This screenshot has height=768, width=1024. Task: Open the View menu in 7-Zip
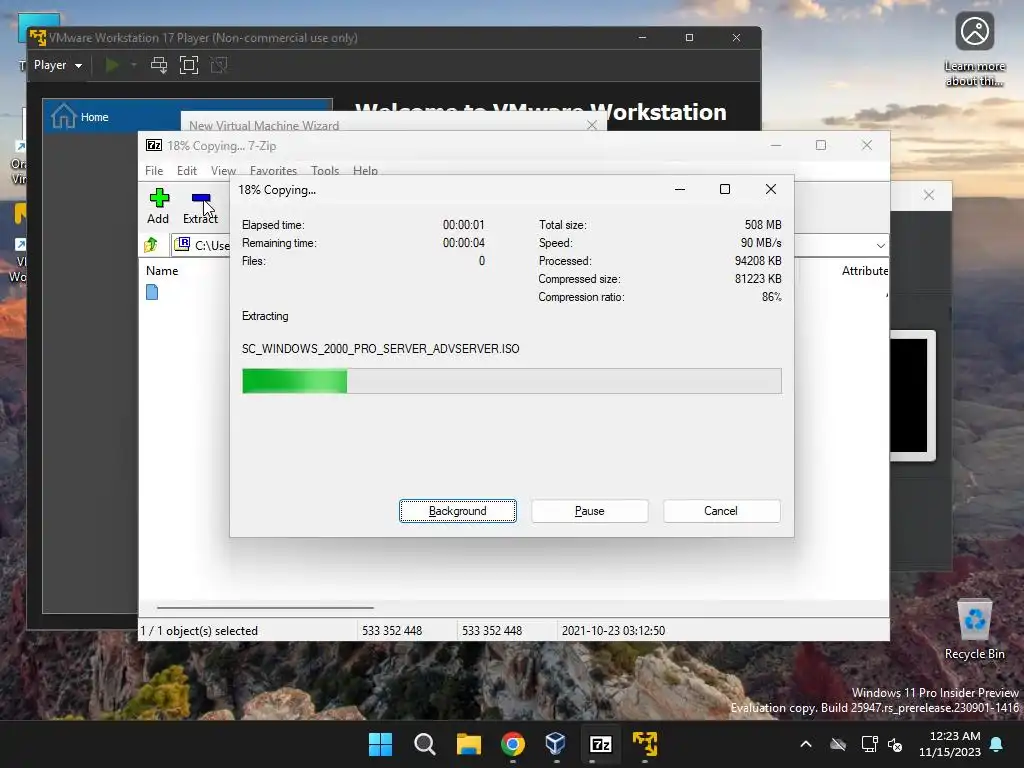coord(223,170)
